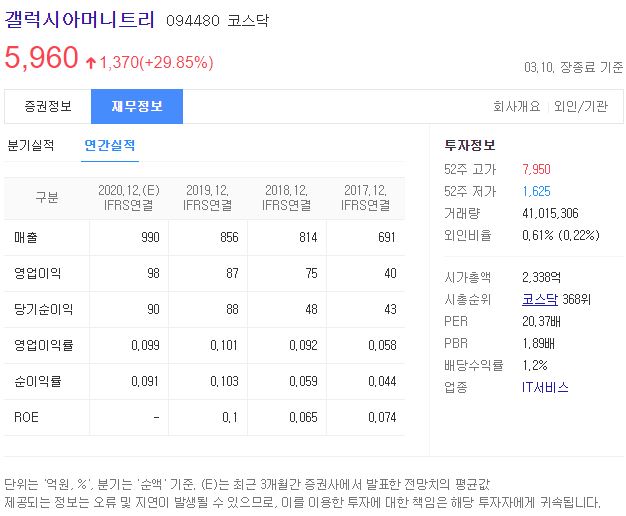Image resolution: width=626 pixels, height=516 pixels.
Task: Click 52주 저가 value 1,625
Action: coord(537,191)
